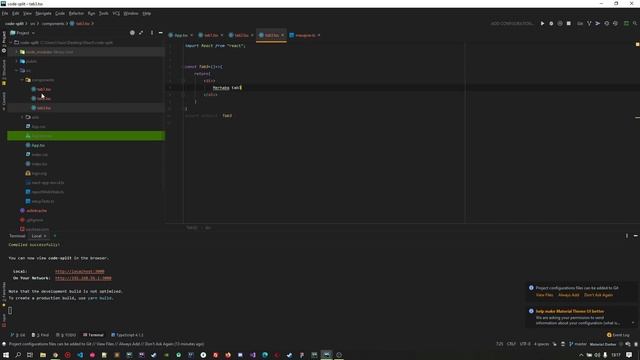The height and width of the screenshot is (360, 640).
Task: Expand the folder below tab3.tsx in the tree
Action: tap(22, 117)
